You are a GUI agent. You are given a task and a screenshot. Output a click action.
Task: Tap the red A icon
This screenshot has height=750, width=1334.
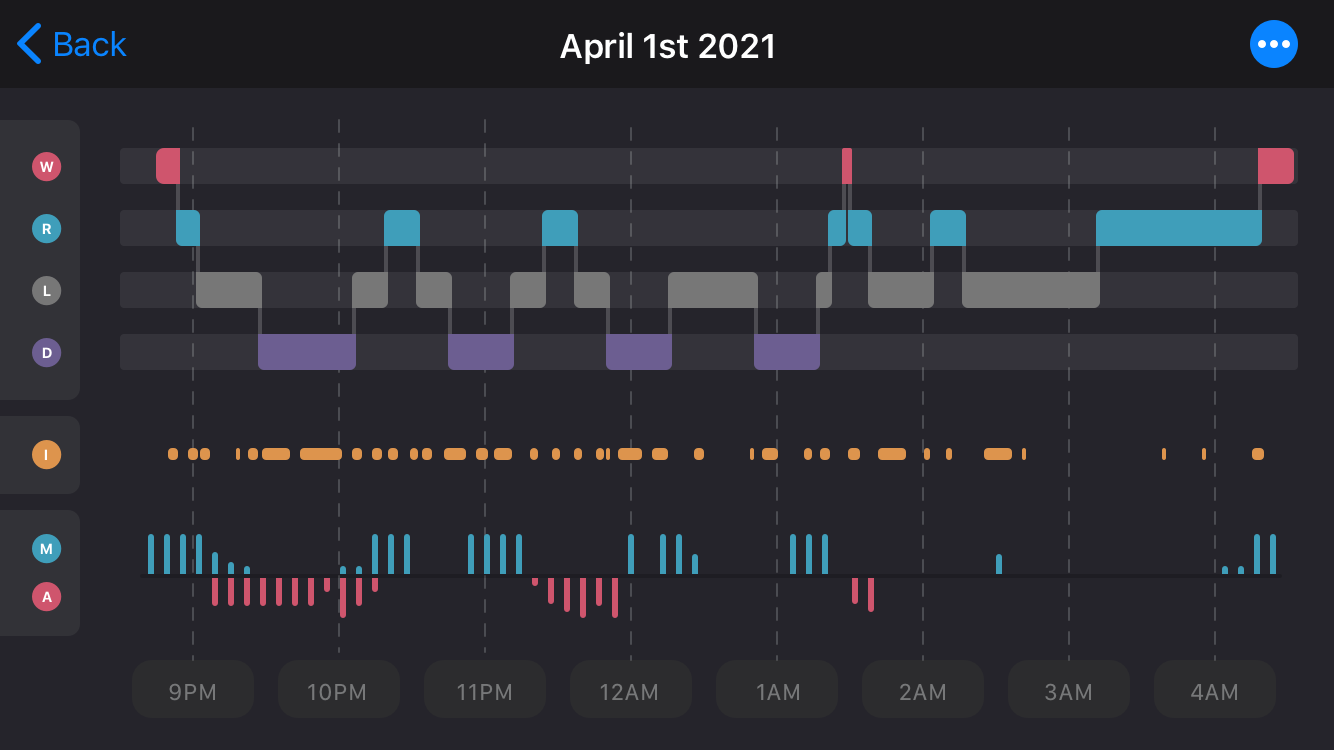click(46, 598)
